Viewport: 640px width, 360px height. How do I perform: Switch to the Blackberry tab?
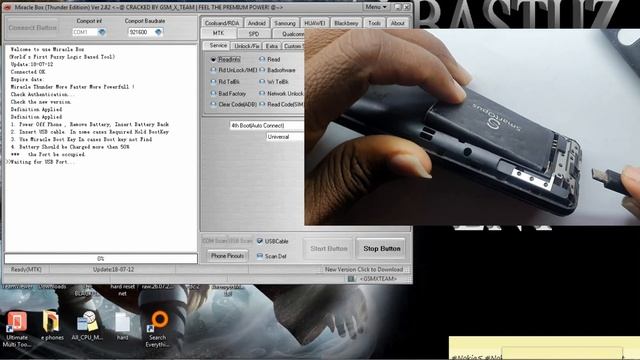click(346, 23)
